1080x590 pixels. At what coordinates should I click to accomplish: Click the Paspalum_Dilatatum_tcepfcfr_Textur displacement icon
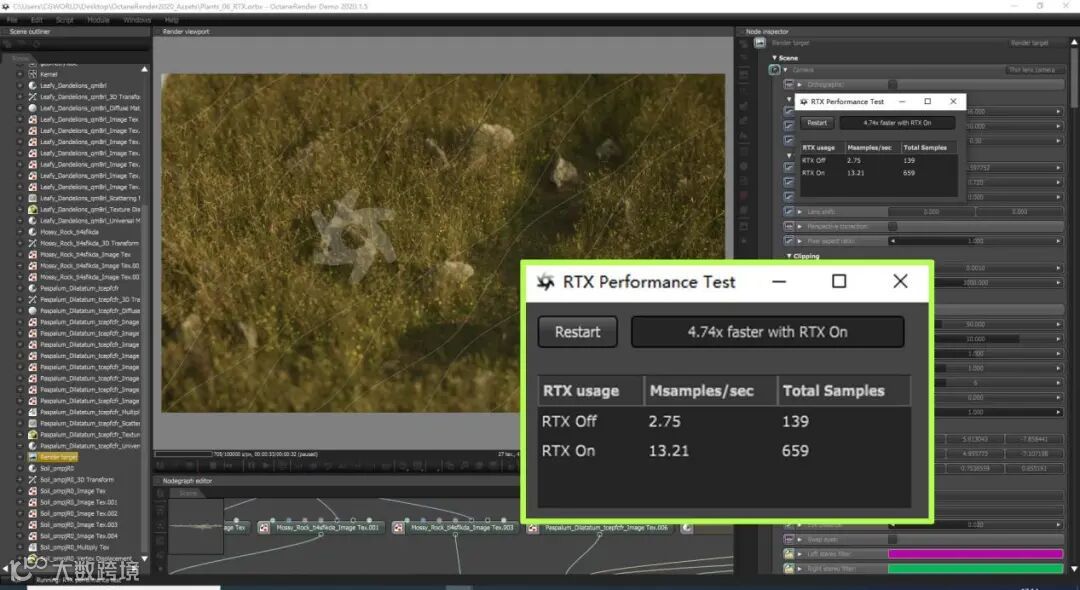pos(32,434)
